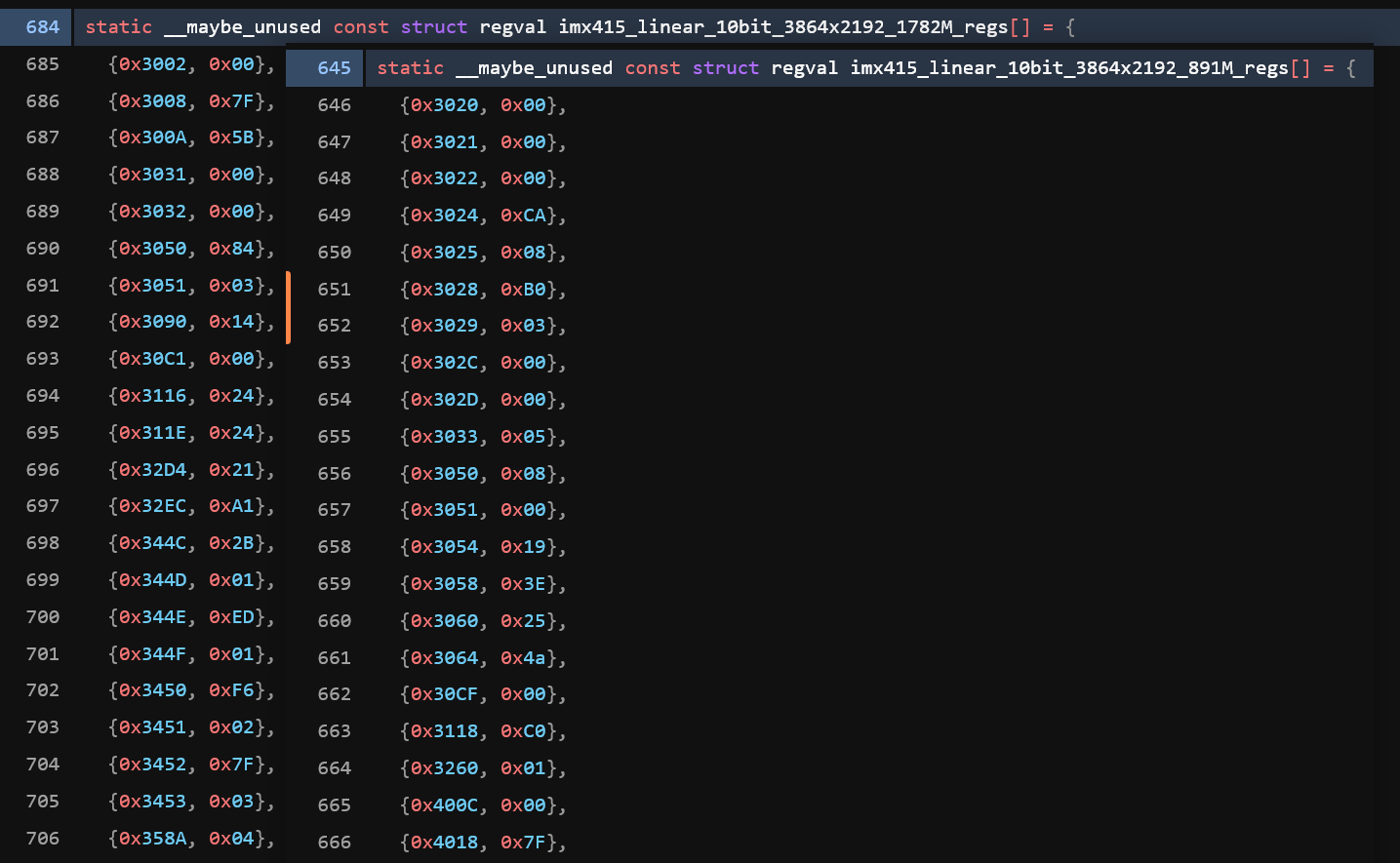Select the entry {0x3450, 0xF6}
The image size is (1400, 863).
point(191,690)
